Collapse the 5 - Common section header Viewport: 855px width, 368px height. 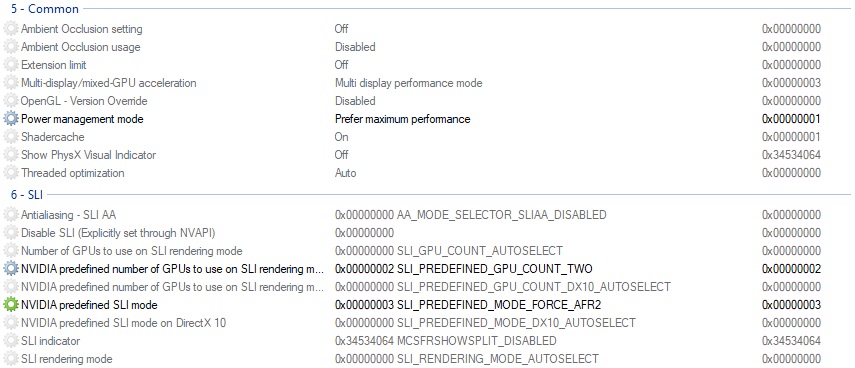(x=45, y=9)
